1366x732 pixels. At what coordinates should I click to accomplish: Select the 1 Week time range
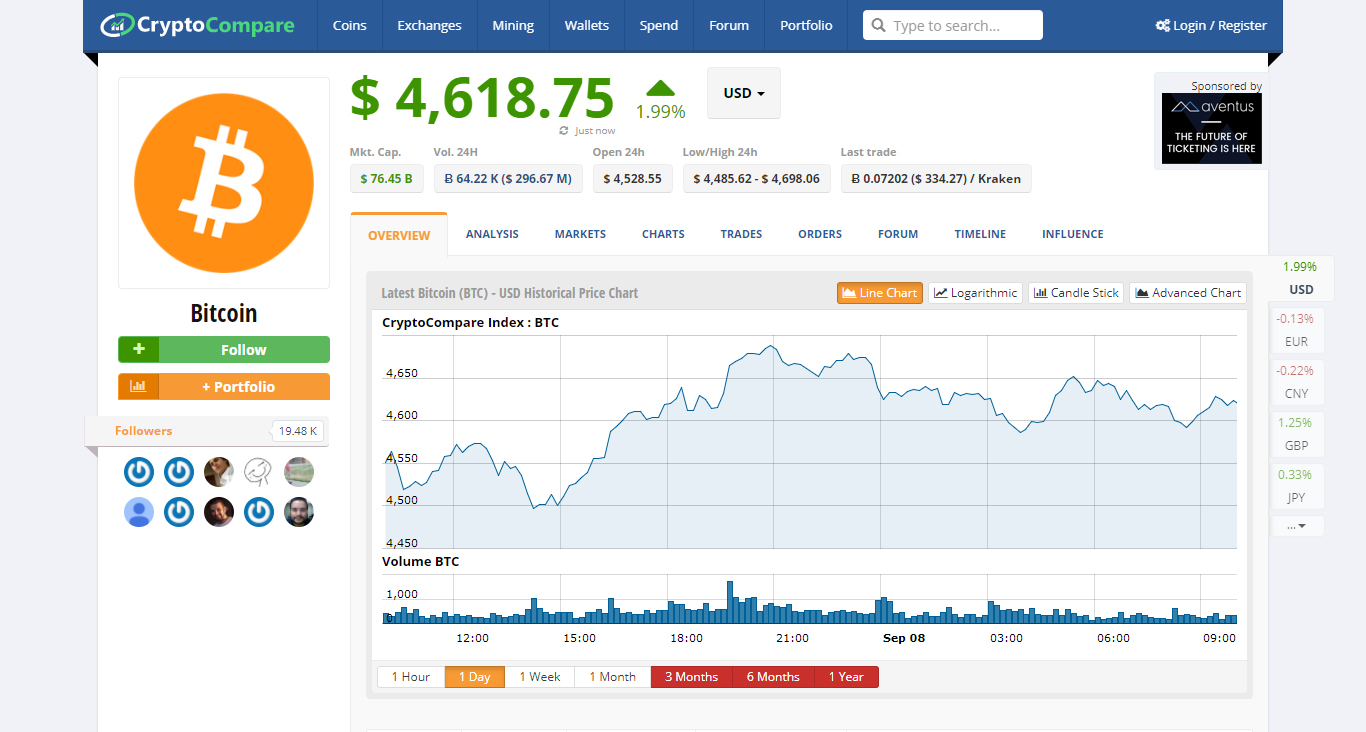540,677
